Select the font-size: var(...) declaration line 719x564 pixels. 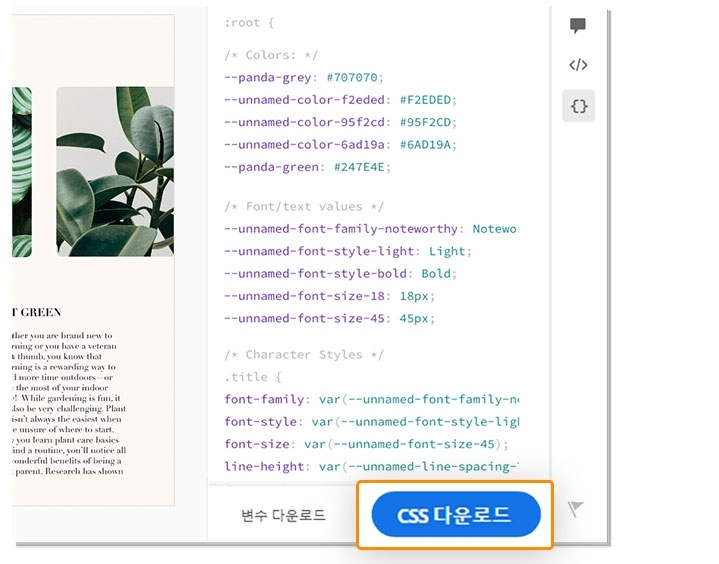coord(366,444)
